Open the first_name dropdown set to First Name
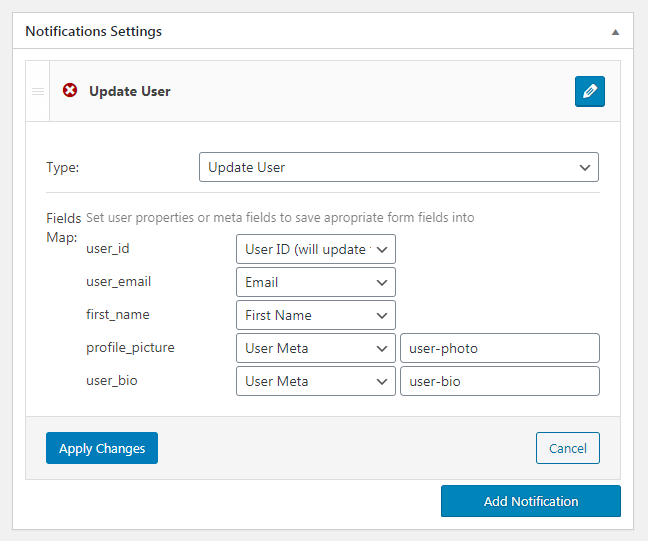This screenshot has width=648, height=541. point(315,315)
